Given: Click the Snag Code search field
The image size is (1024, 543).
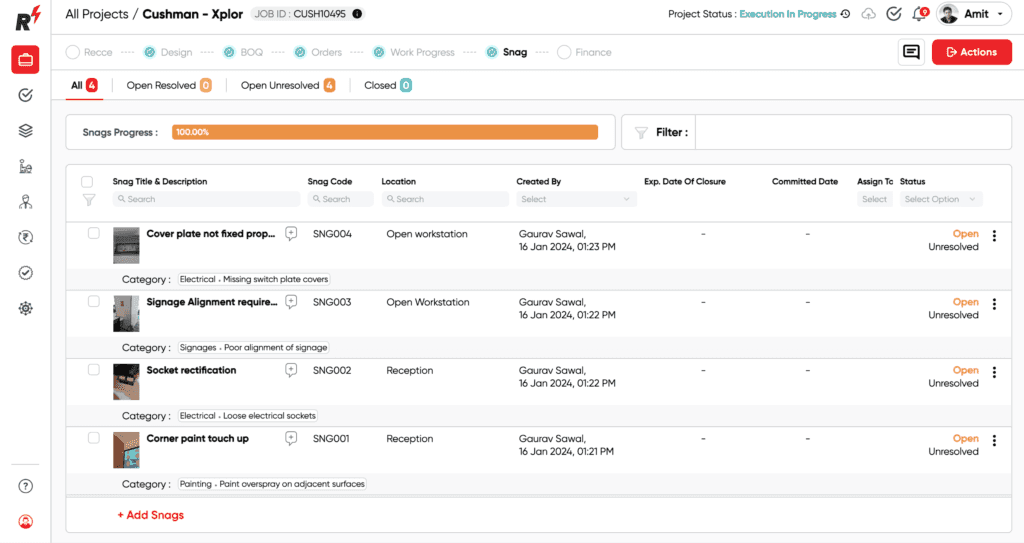Looking at the screenshot, I should coord(340,199).
